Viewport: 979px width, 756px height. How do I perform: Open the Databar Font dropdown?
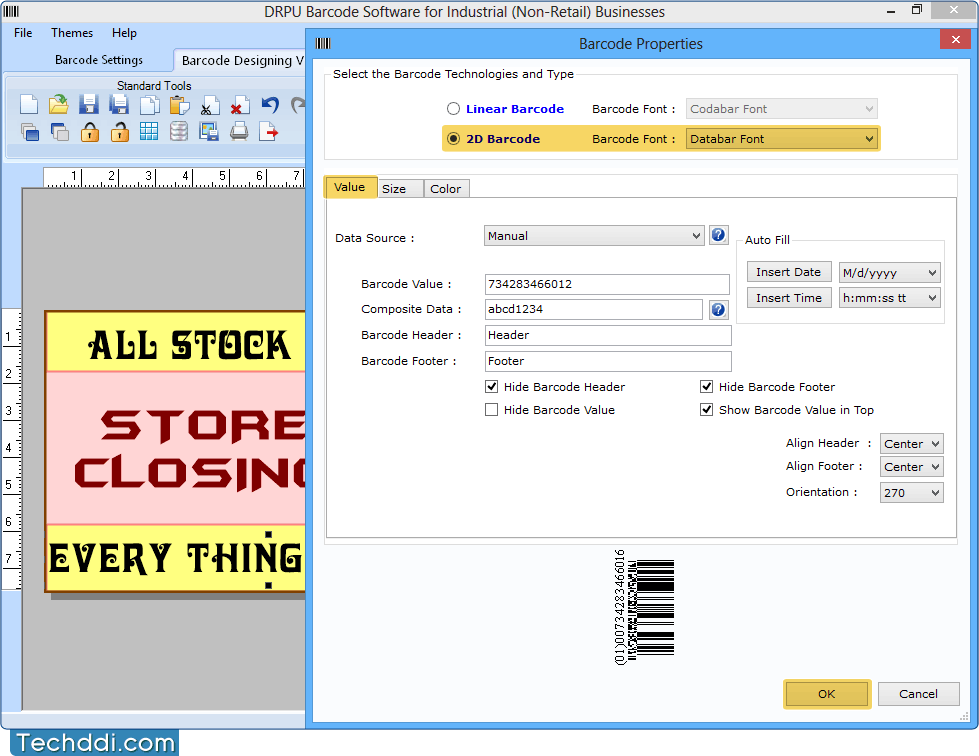point(782,139)
